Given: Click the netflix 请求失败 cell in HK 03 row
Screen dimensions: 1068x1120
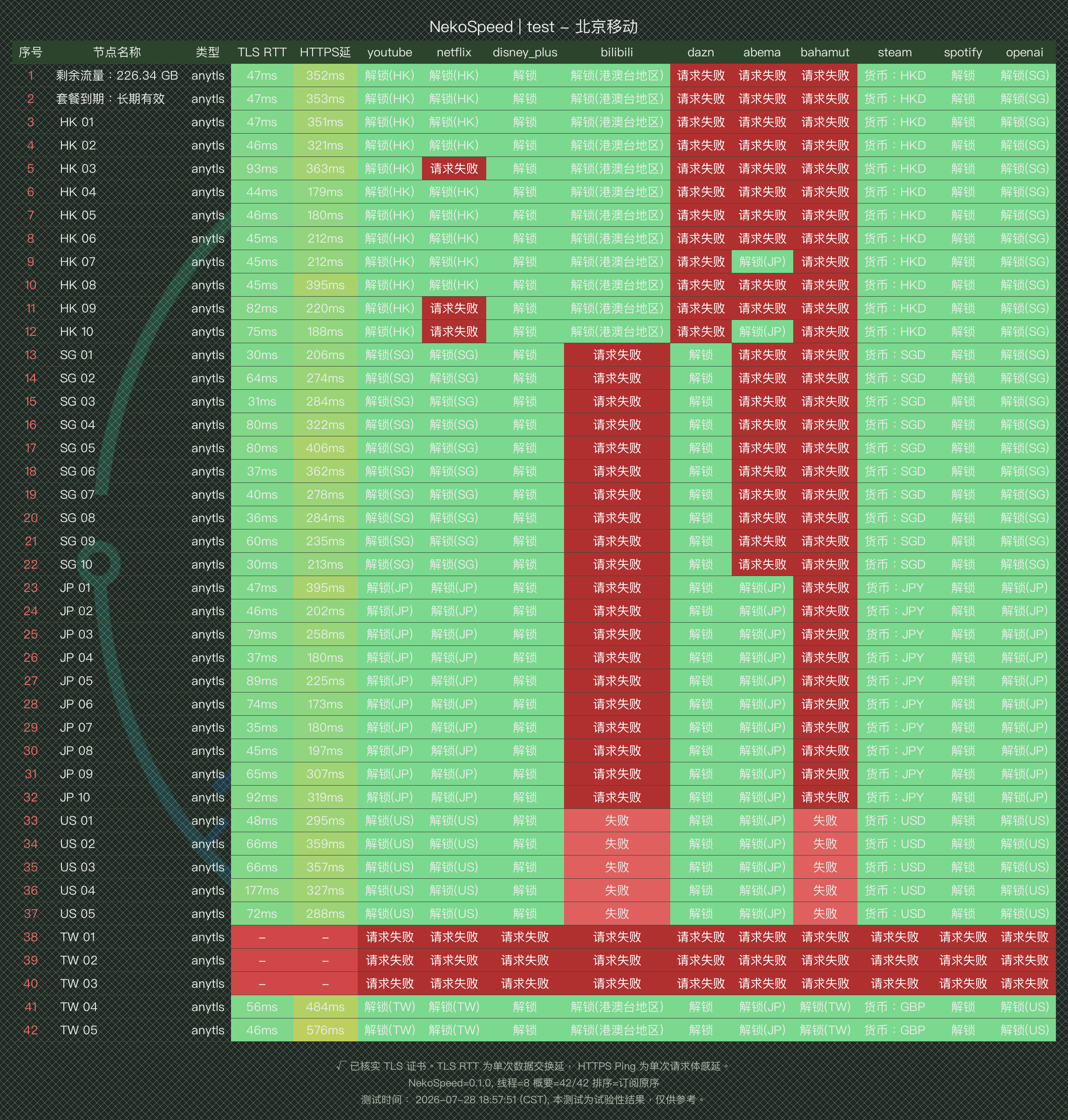Looking at the screenshot, I should (x=454, y=169).
